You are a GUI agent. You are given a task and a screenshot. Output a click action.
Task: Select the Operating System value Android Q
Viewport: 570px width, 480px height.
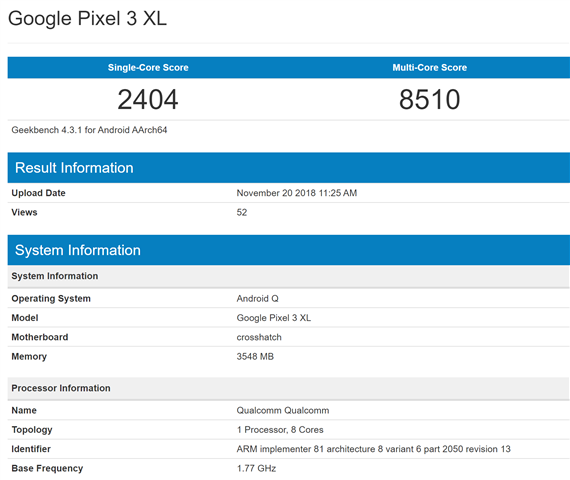pos(257,299)
